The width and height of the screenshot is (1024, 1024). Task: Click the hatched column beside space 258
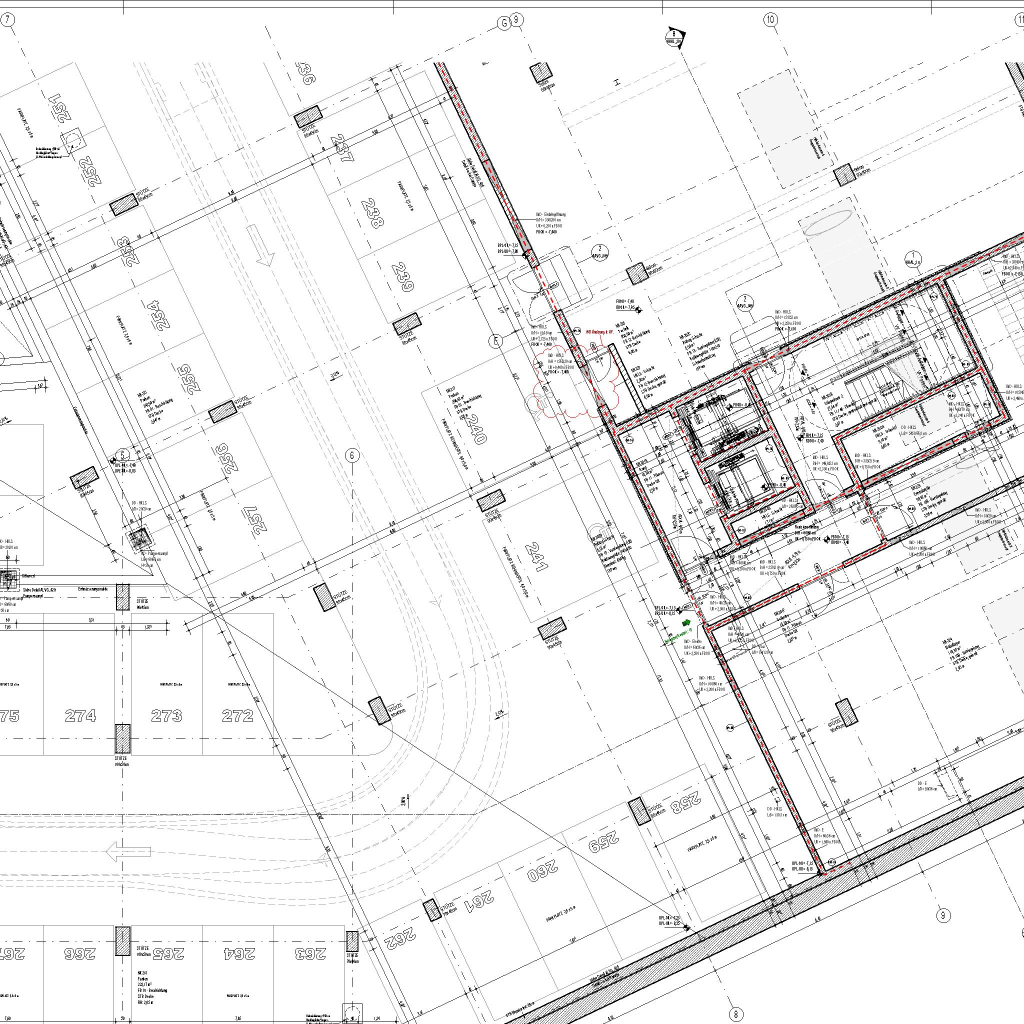point(638,811)
